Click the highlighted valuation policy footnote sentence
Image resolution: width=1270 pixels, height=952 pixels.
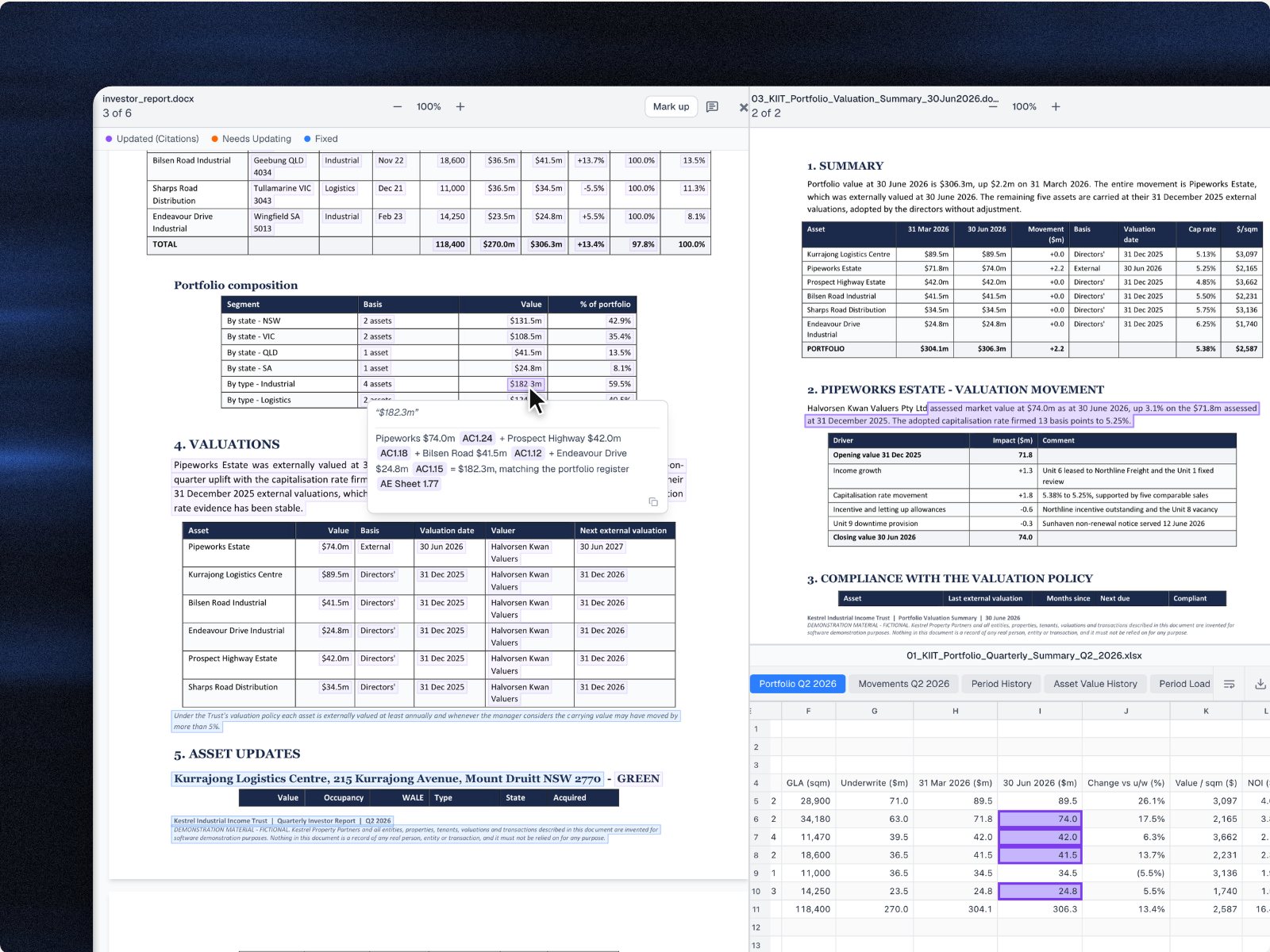[425, 720]
